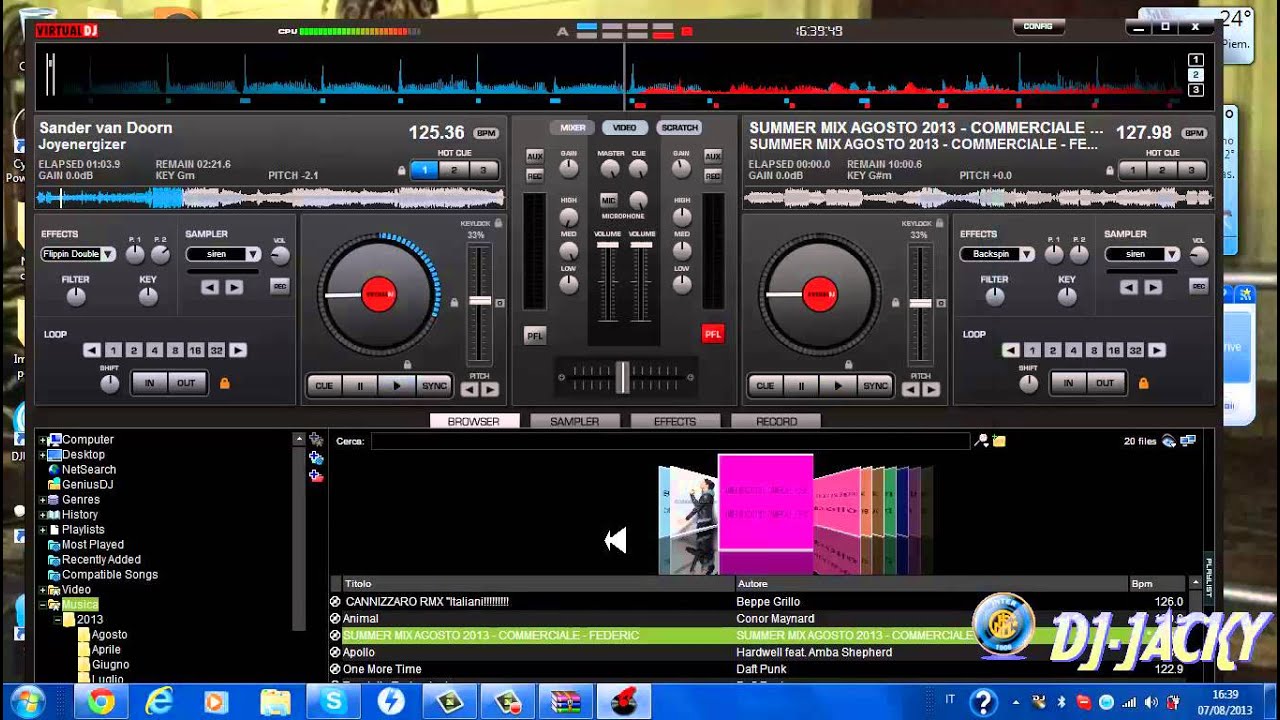Open the SAMPLER tab

coord(575,421)
